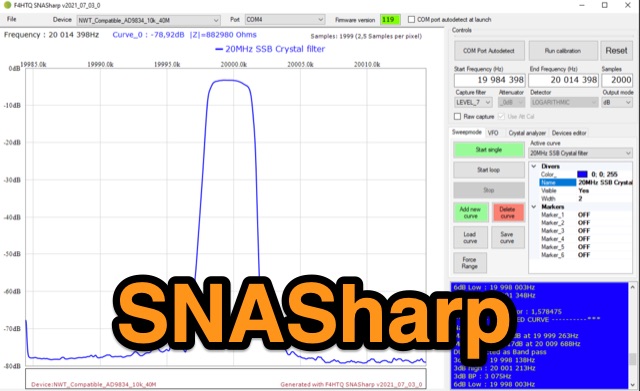Click the '3dB BP : 3 075Hz' log line
Viewport: 640px width, 391px height.
(482, 376)
